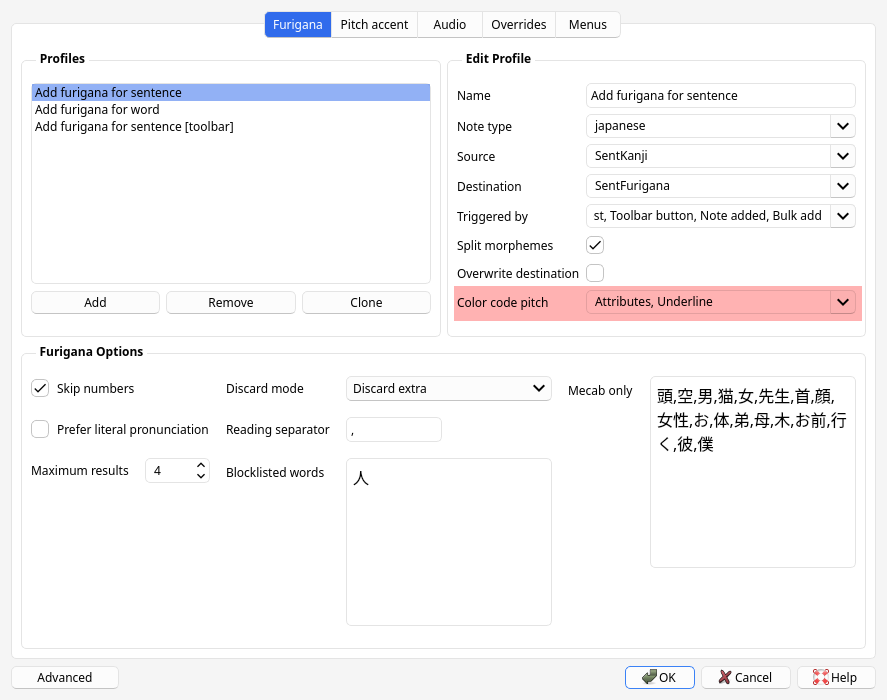This screenshot has width=887, height=700.
Task: Click the Cancel button with X icon
Action: (x=745, y=677)
